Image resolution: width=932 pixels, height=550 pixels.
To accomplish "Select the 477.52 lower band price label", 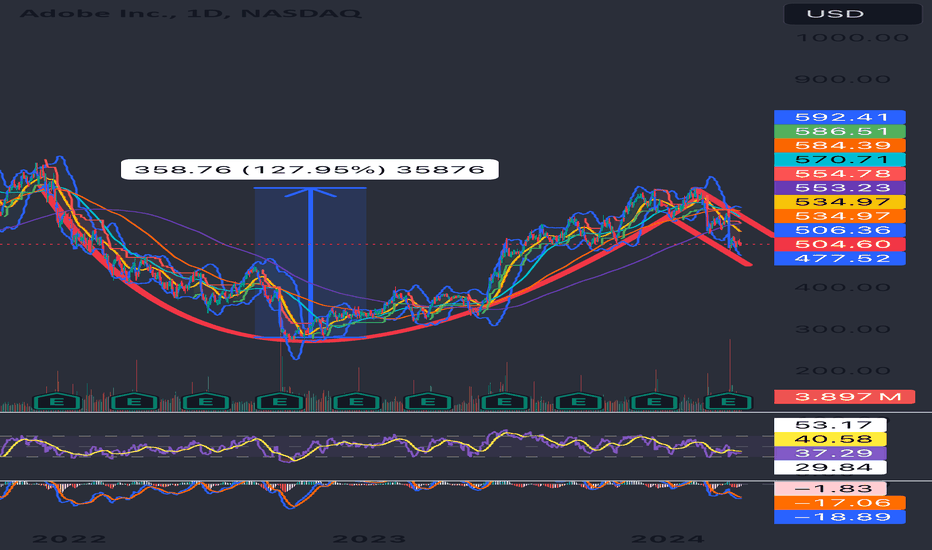I will (x=840, y=259).
